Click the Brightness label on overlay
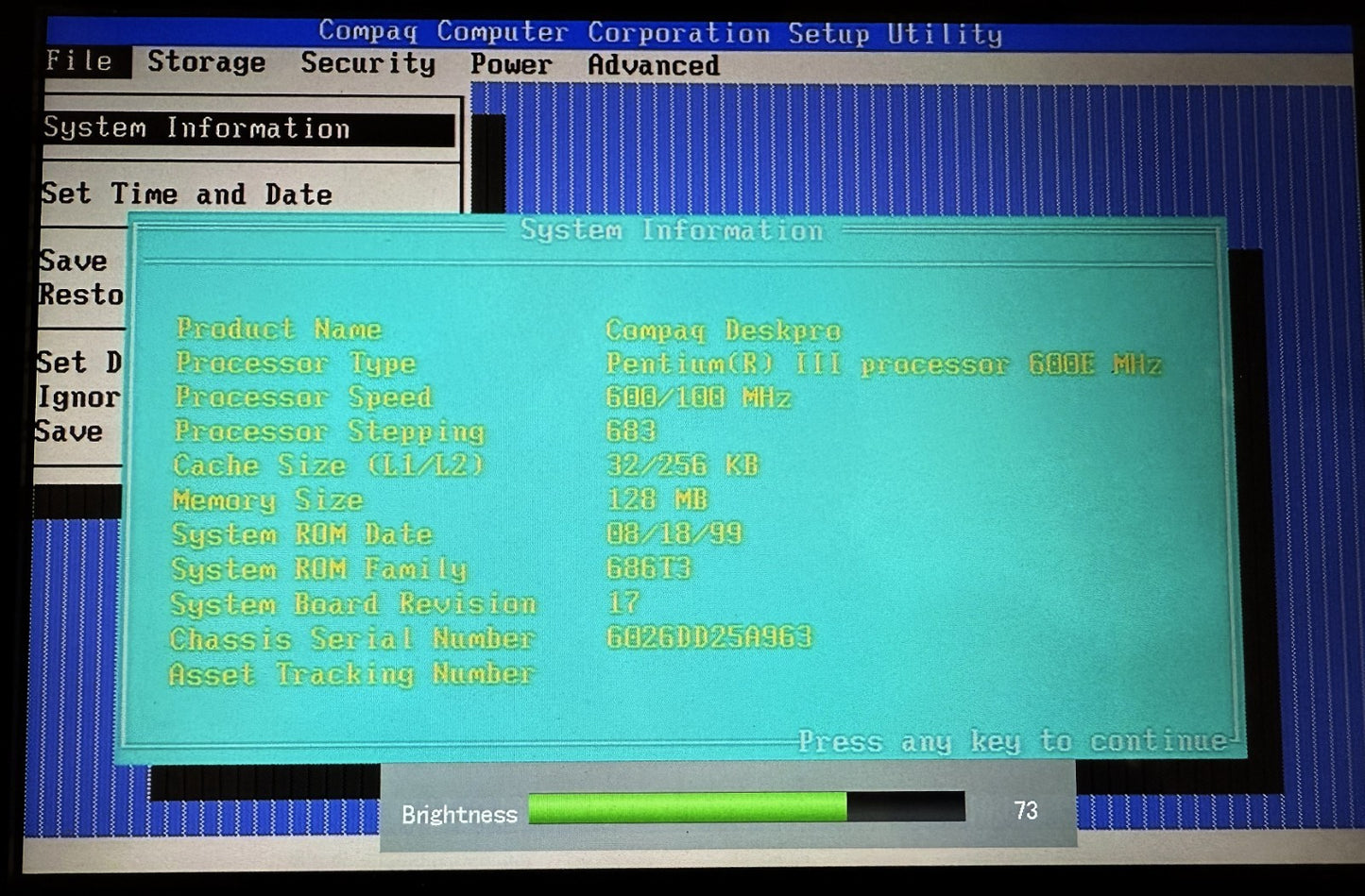This screenshot has height=896, width=1365. click(x=459, y=814)
